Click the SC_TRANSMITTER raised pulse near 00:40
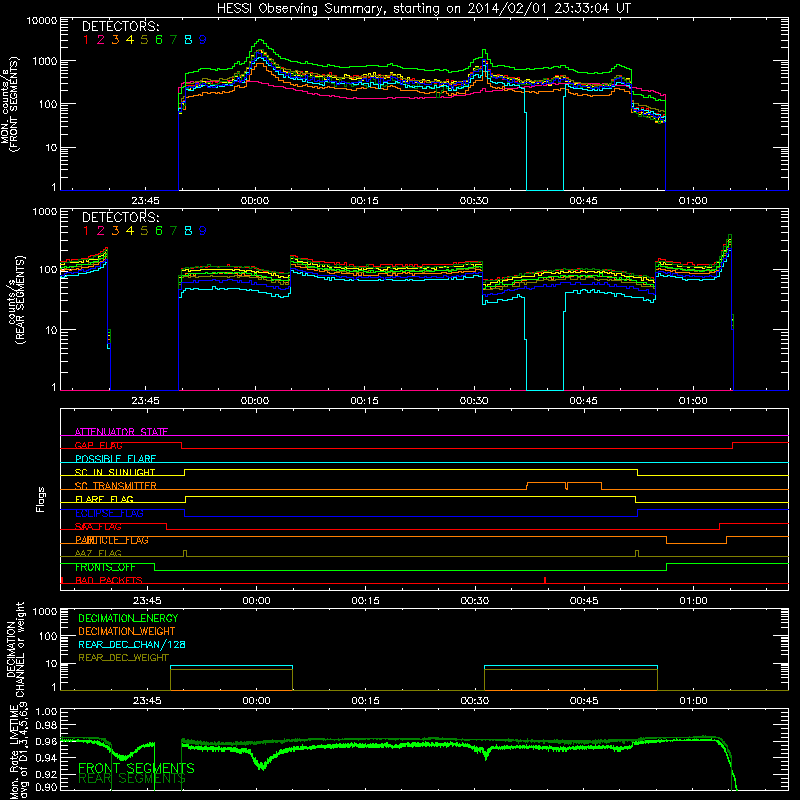 tap(564, 485)
